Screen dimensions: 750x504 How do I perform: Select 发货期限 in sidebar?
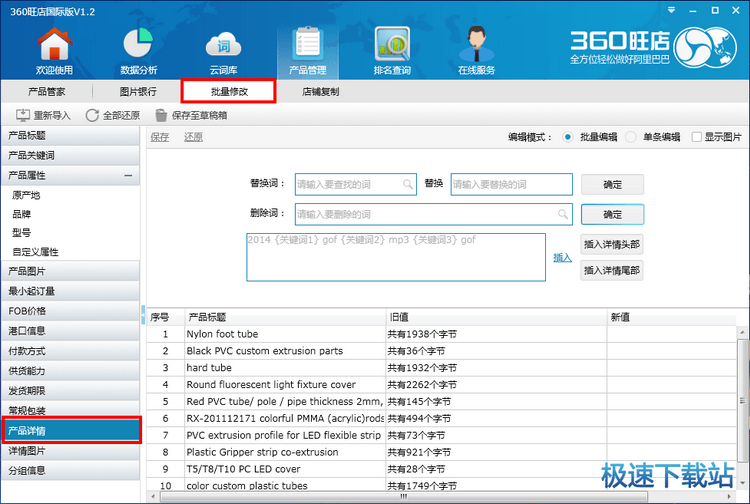pyautogui.click(x=71, y=391)
